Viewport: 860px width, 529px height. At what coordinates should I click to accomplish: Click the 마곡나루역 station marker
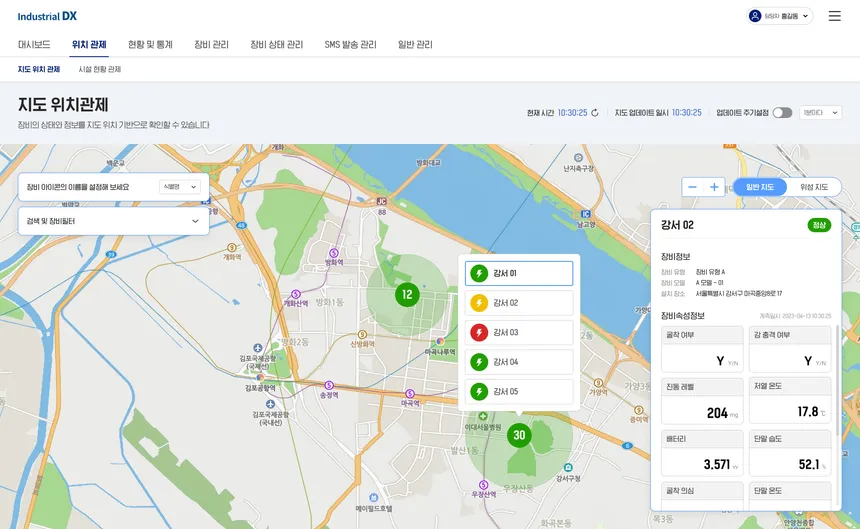440,342
